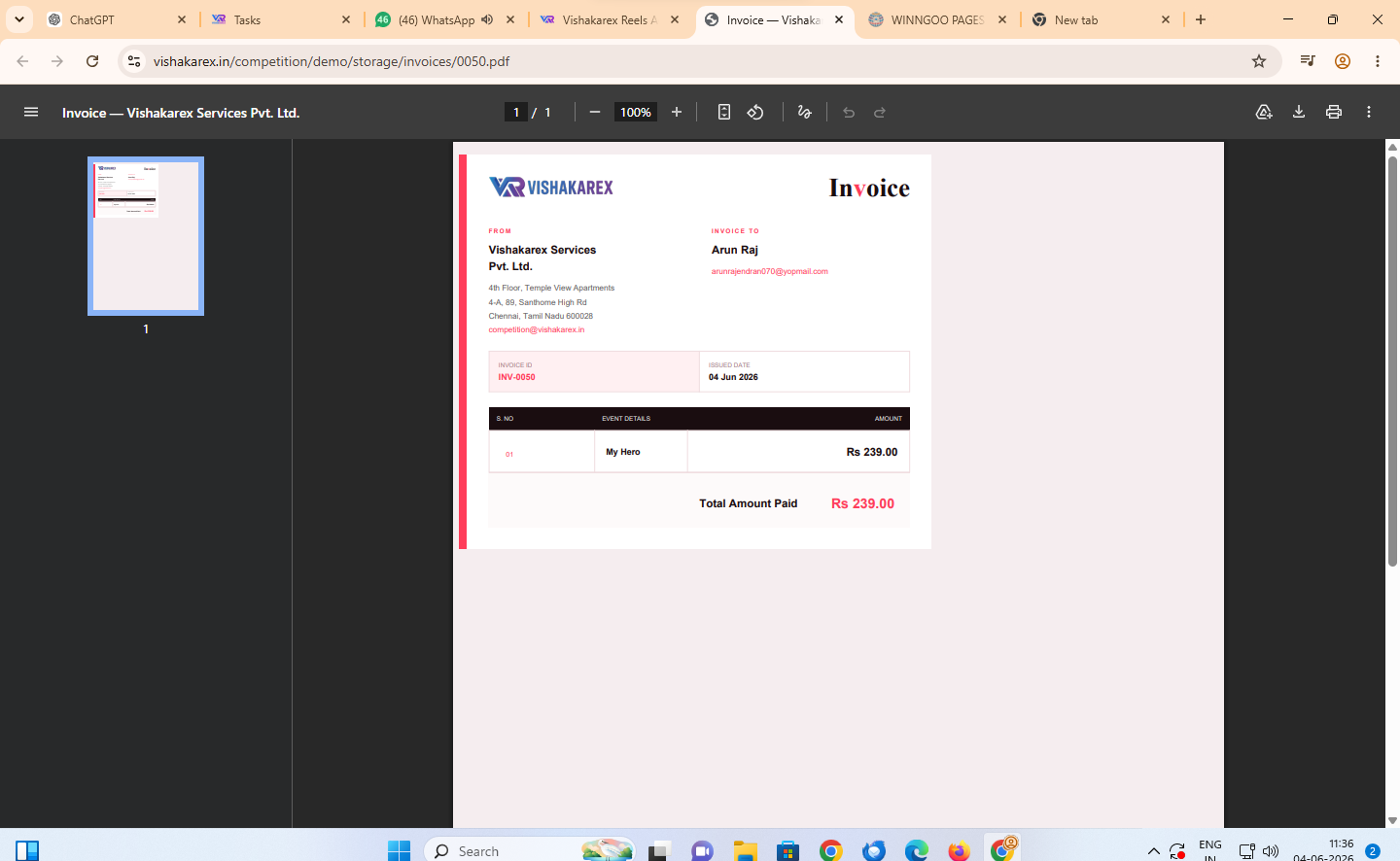Open the Chrome profile icon
The image size is (1400, 861).
tap(1343, 61)
